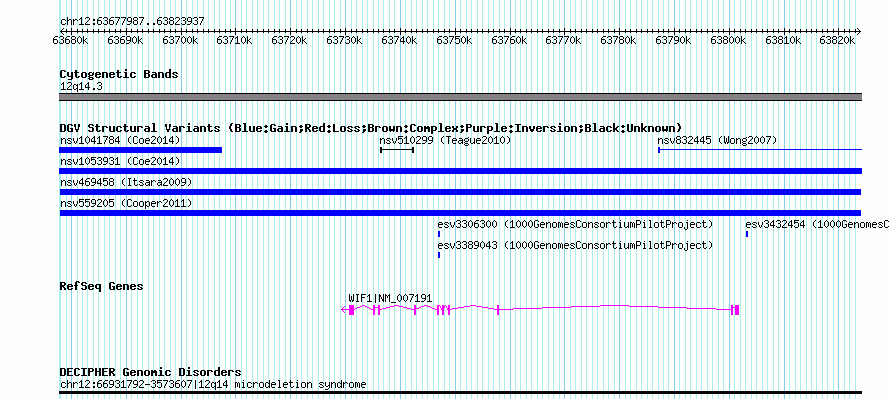Viewport: 890px width, 399px height.
Task: Select the DECIPHER Genomic Disorders track title
Action: tap(150, 372)
